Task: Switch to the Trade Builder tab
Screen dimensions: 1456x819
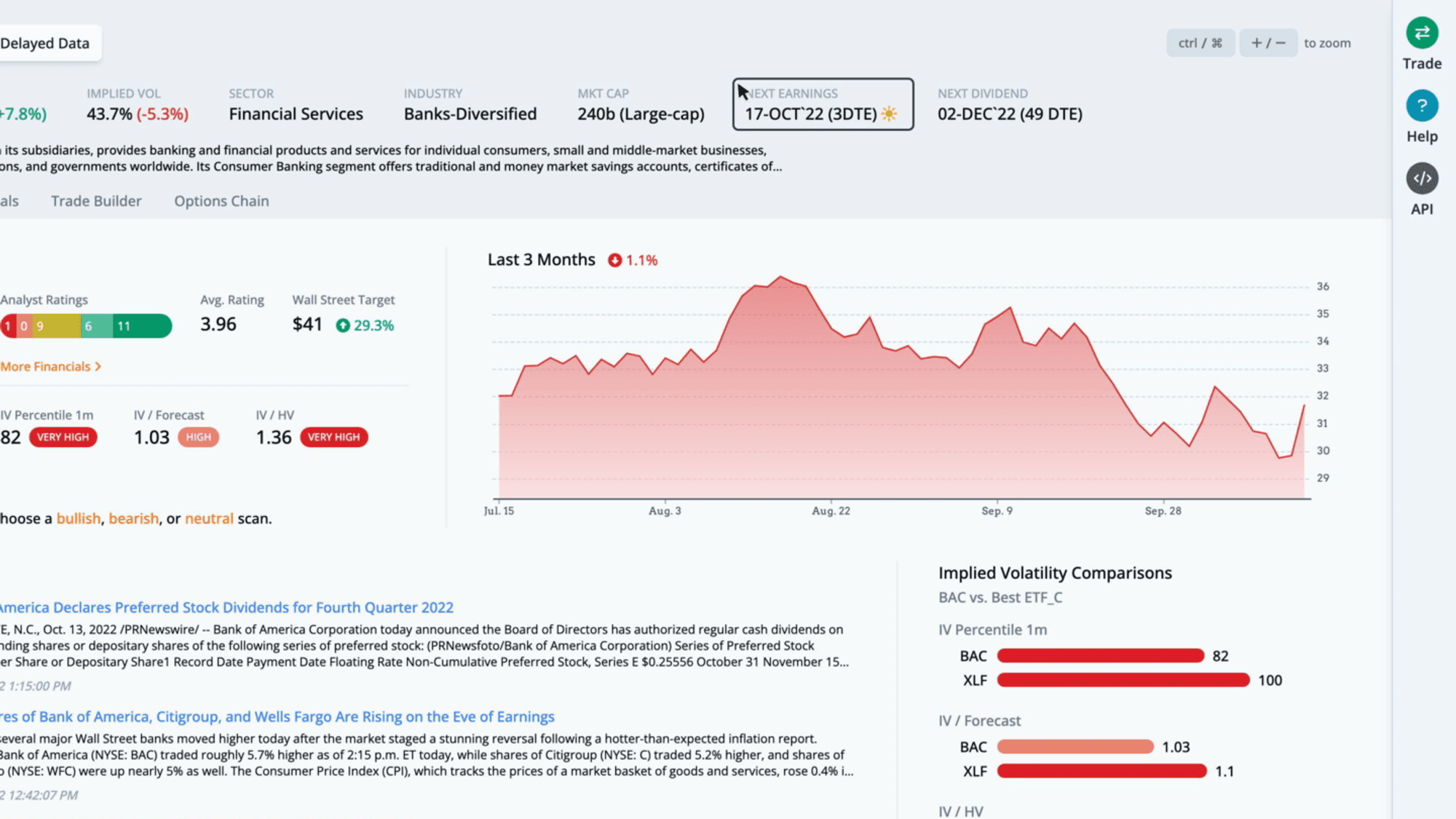Action: [96, 201]
